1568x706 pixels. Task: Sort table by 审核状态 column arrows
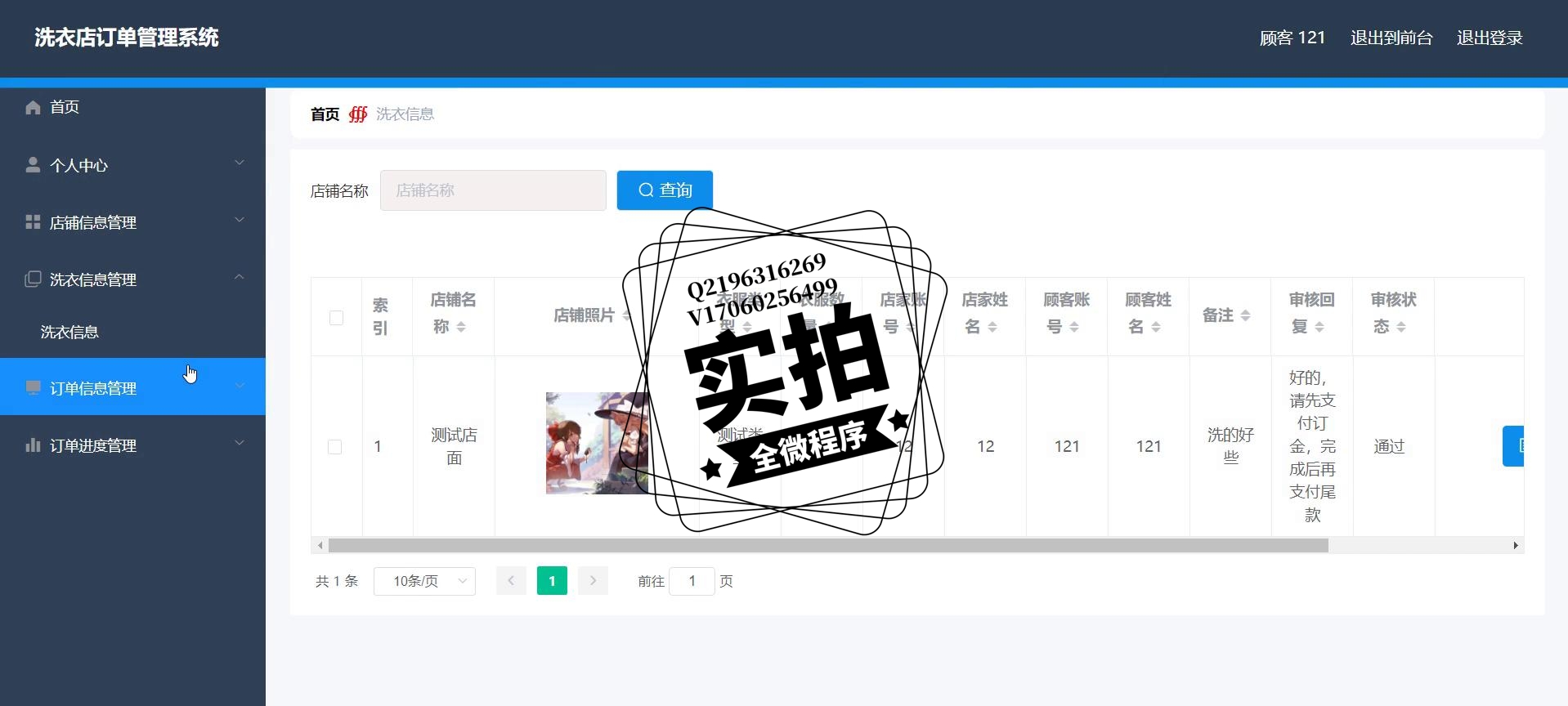click(x=1401, y=327)
